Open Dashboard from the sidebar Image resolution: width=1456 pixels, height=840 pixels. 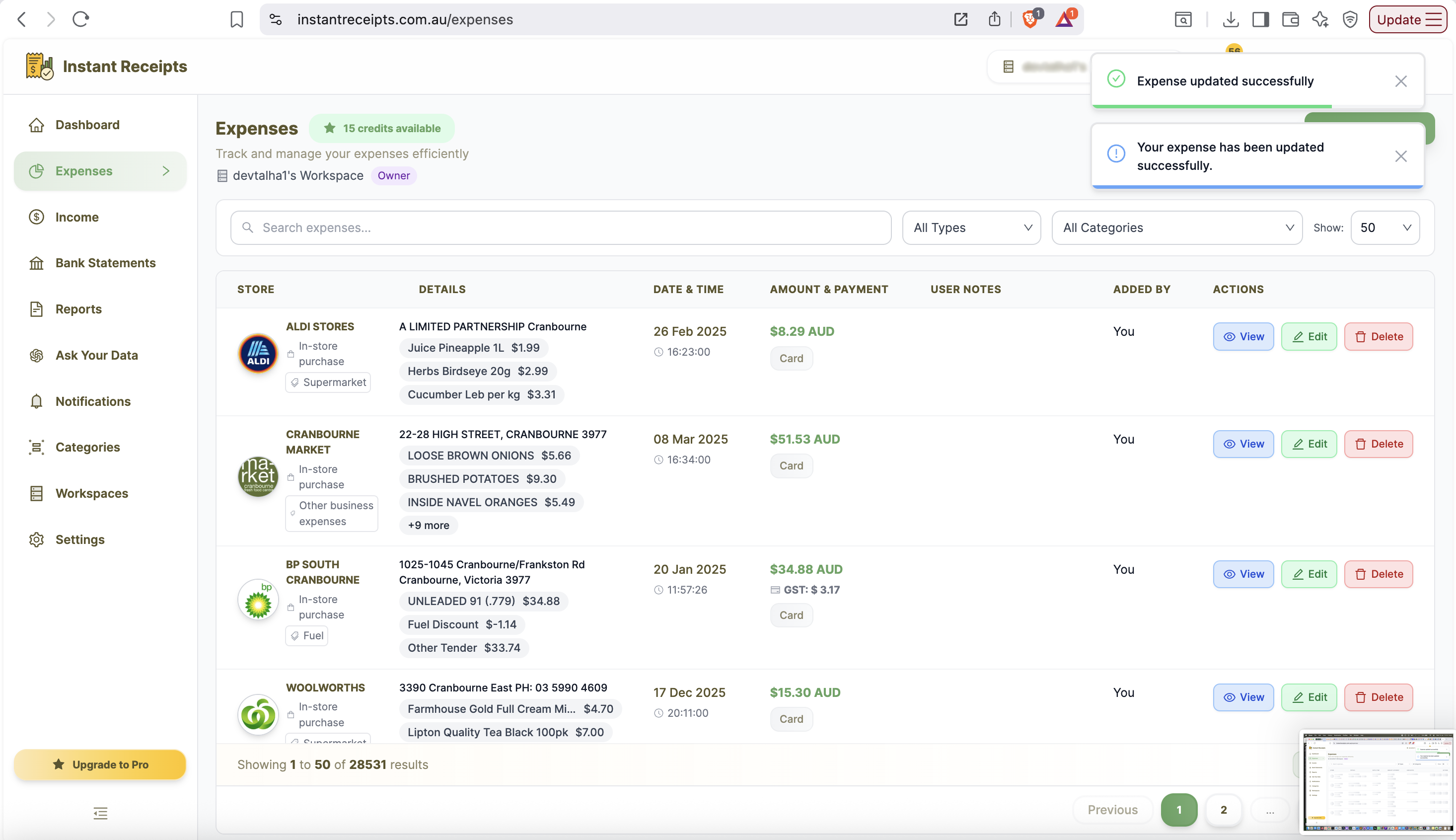[x=87, y=125]
